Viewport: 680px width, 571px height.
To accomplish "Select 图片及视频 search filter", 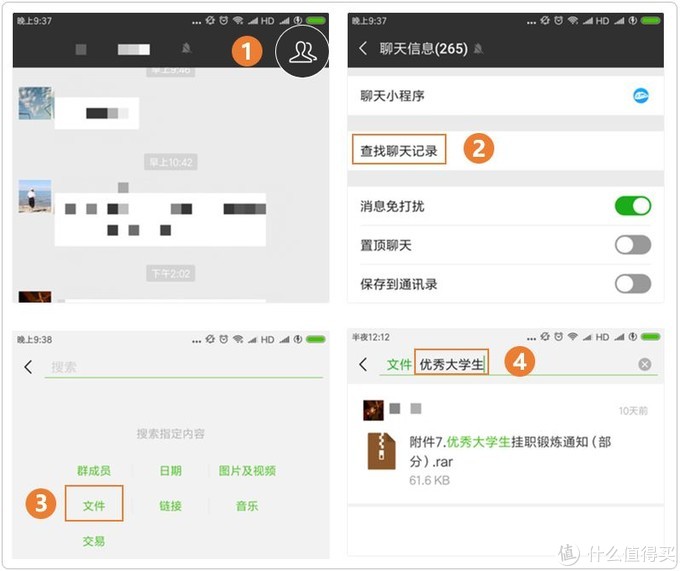I will point(247,470).
